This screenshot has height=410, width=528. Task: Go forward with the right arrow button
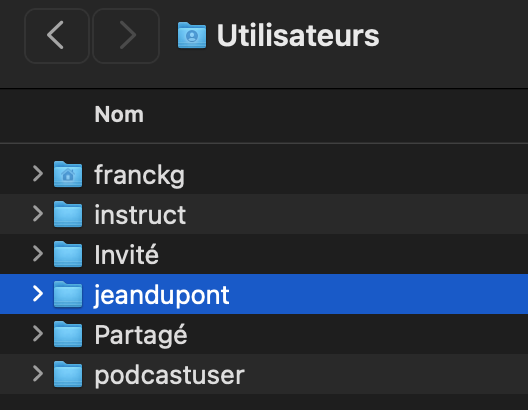coord(126,36)
